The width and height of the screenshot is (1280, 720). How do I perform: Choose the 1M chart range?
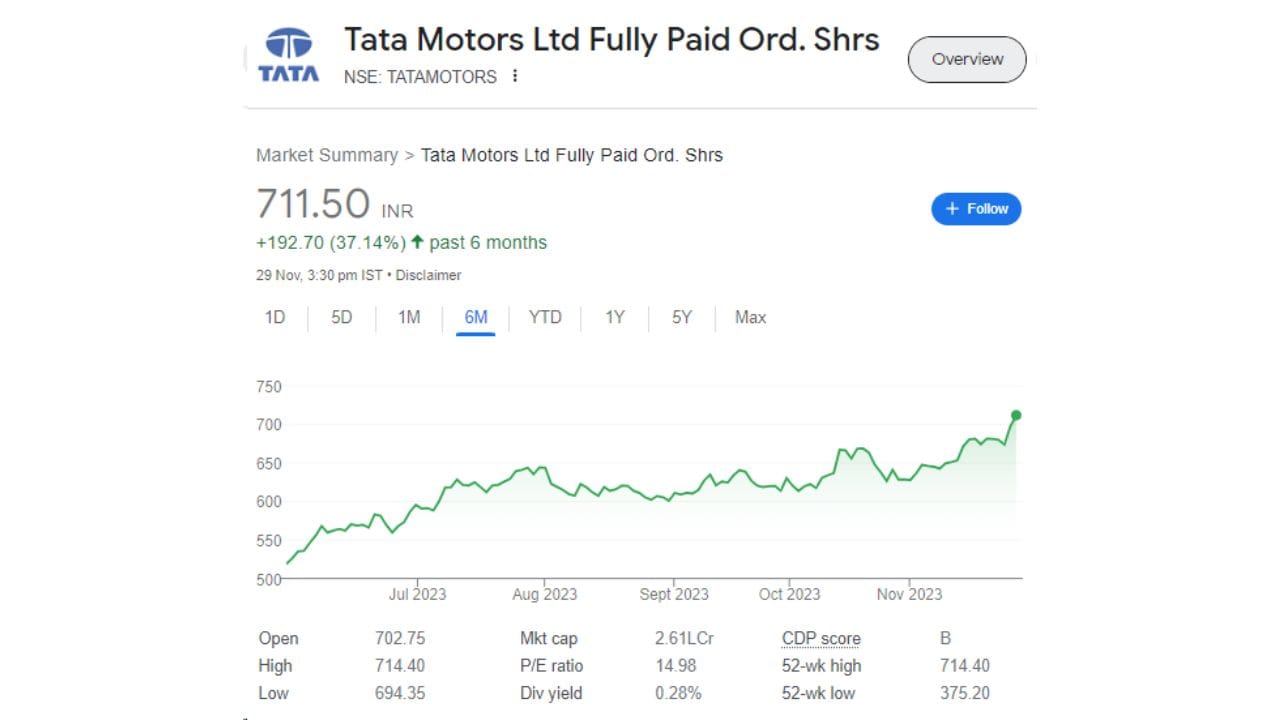[409, 317]
